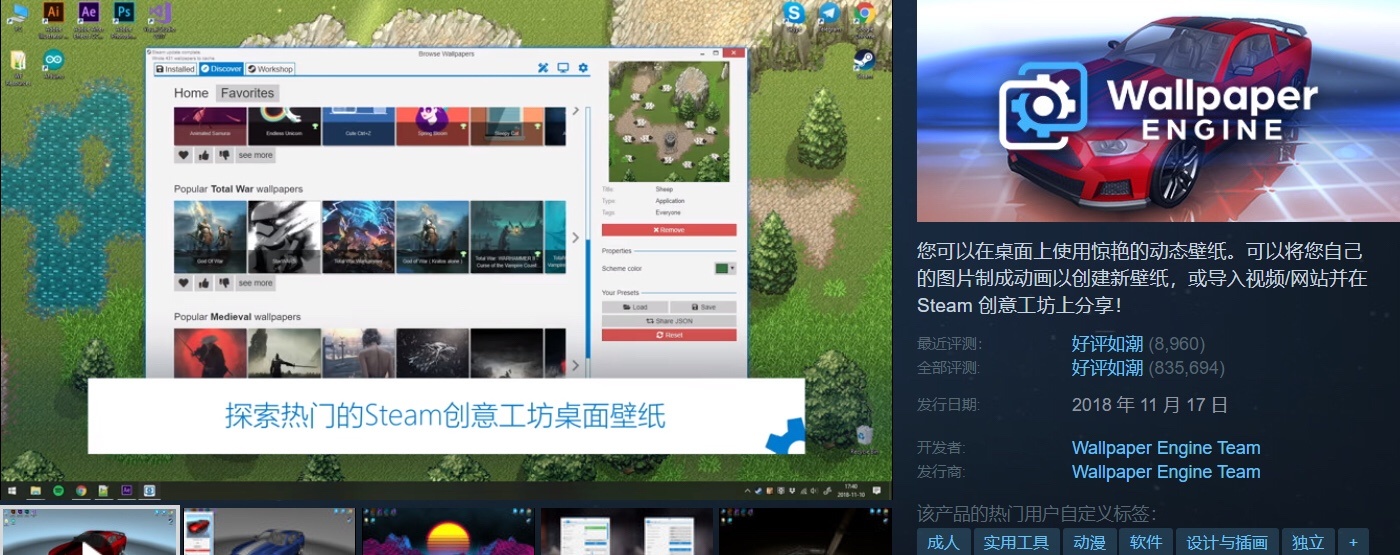The width and height of the screenshot is (1400, 555).
Task: Click the Sheep wallpaper preview image
Action: point(669,122)
